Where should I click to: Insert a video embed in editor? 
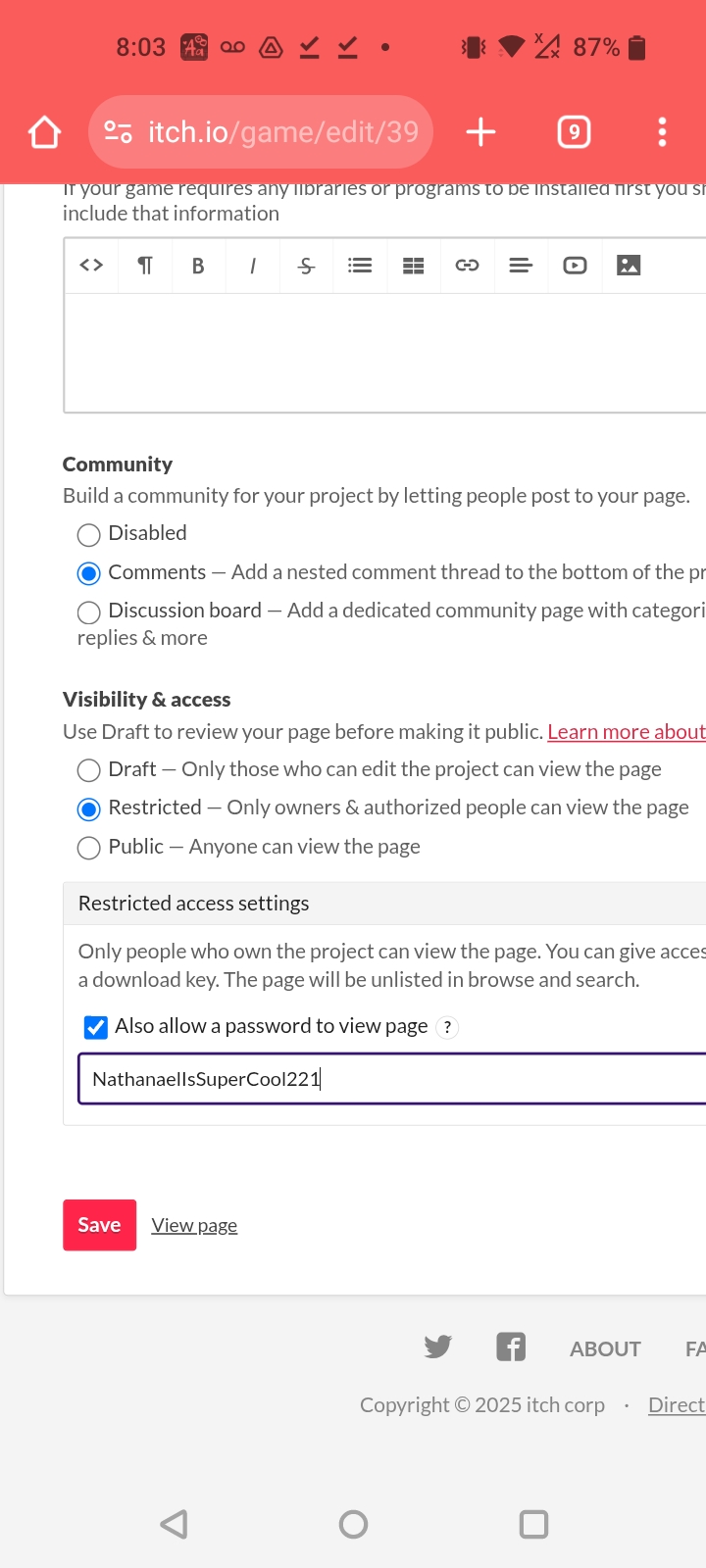[575, 266]
